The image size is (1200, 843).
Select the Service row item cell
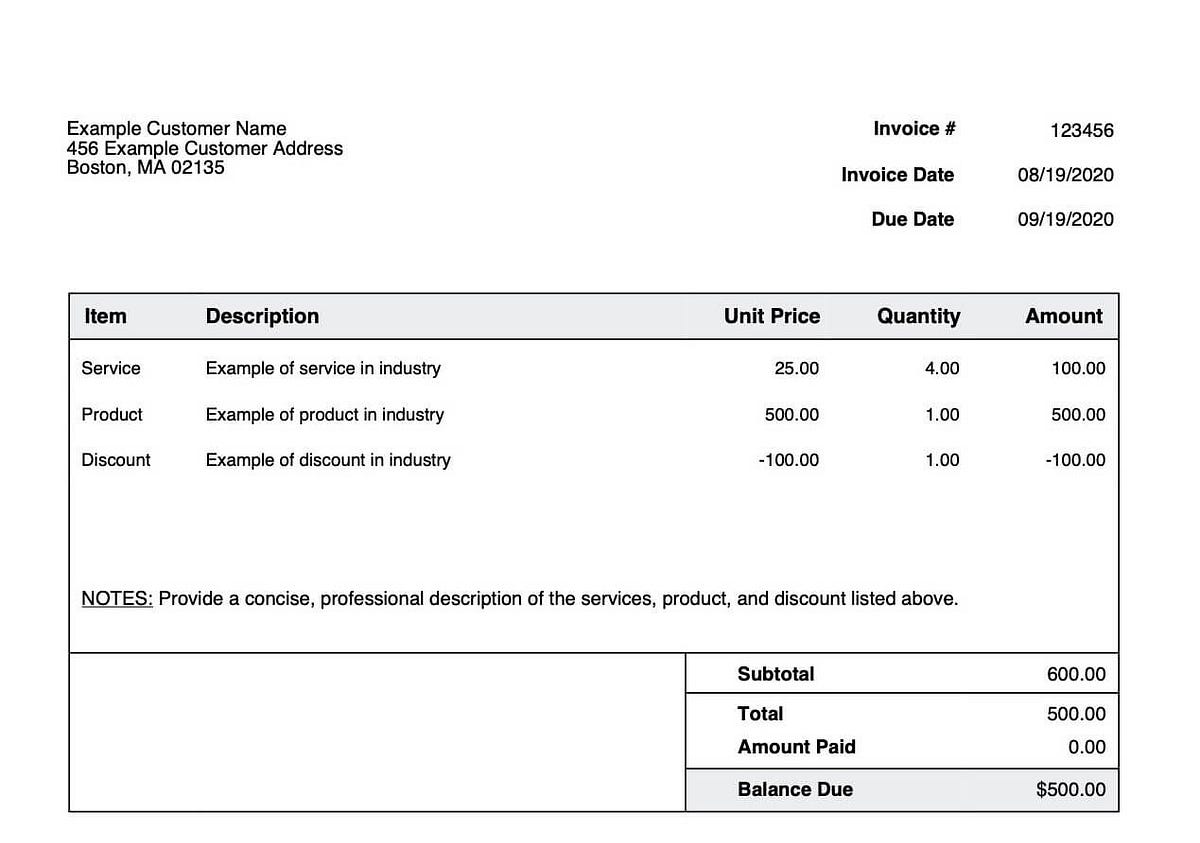(x=111, y=368)
